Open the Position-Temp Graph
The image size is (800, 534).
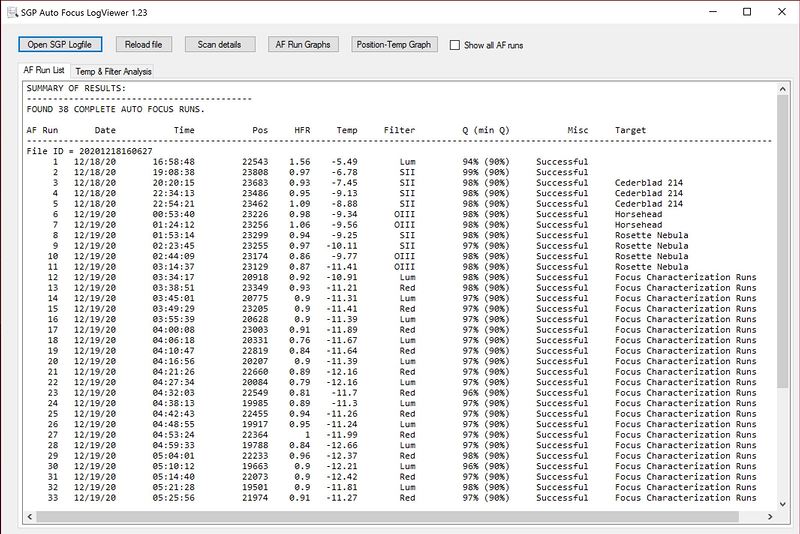pos(394,44)
